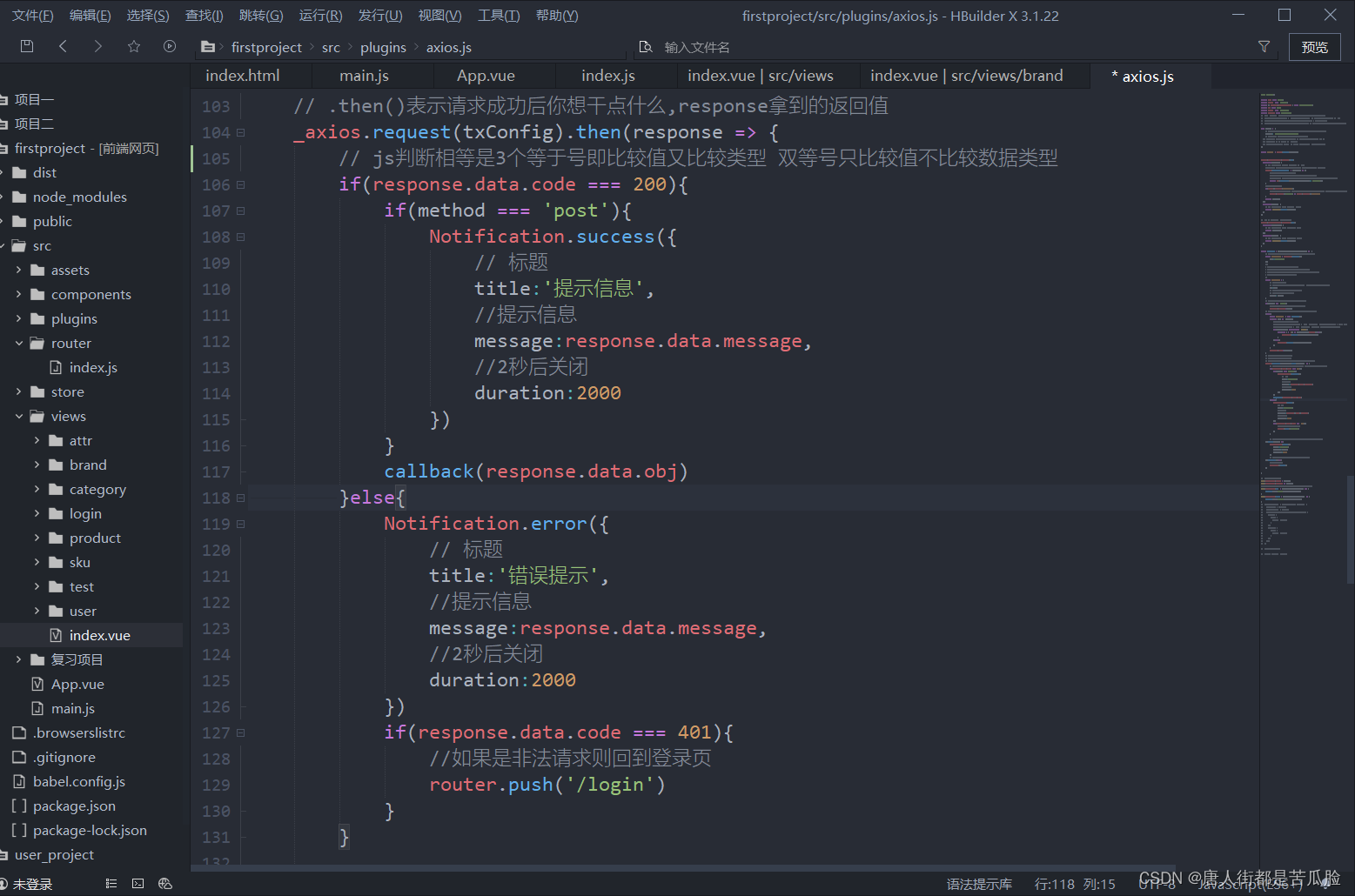The height and width of the screenshot is (896, 1355).
Task: Expand the store folder chevron
Action: [x=19, y=391]
